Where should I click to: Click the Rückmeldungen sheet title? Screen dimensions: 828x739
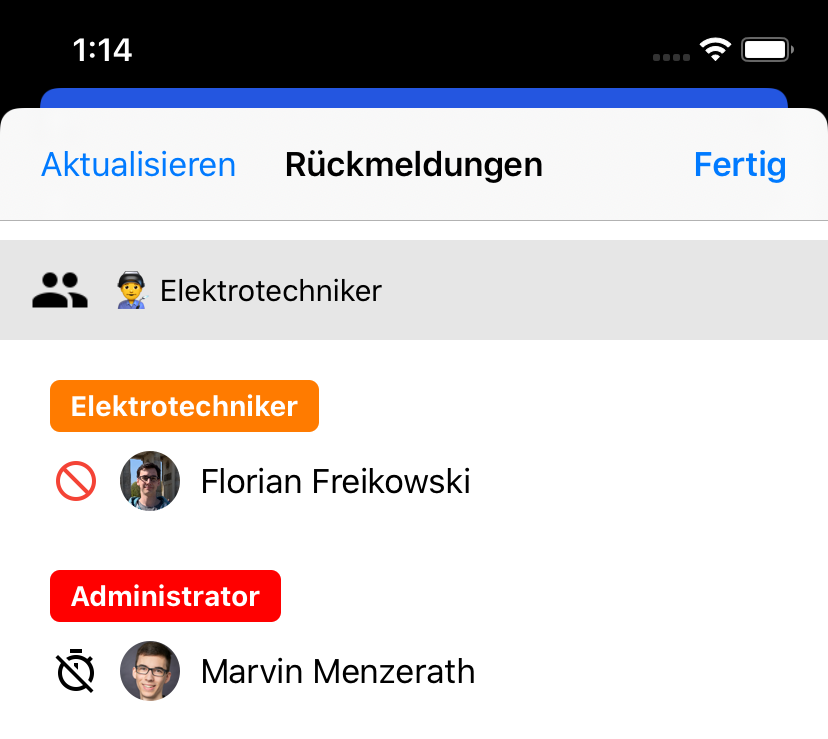click(413, 164)
